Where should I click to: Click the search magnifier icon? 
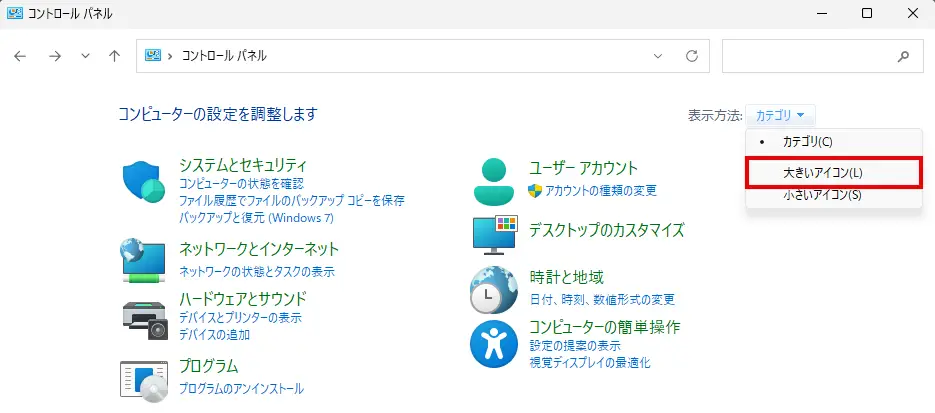coord(903,56)
